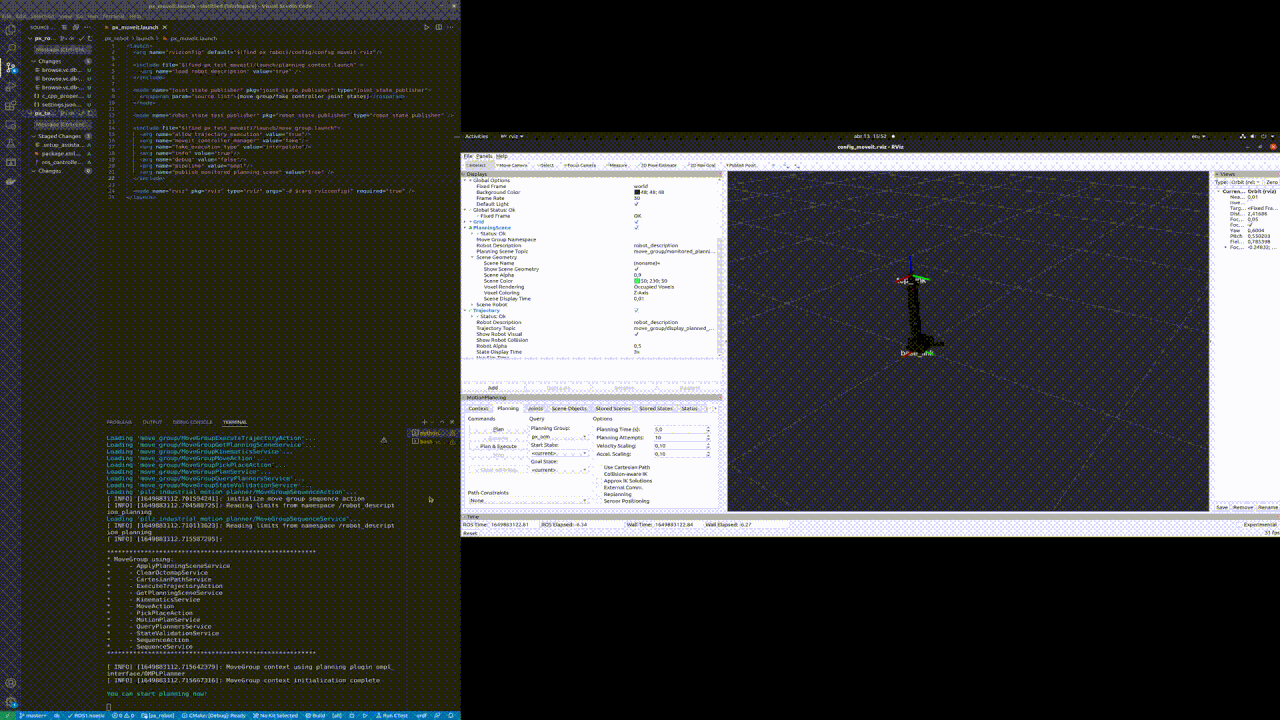This screenshot has height=720, width=1280.
Task: Open the Views Type Orbit dropdown
Action: [1247, 183]
